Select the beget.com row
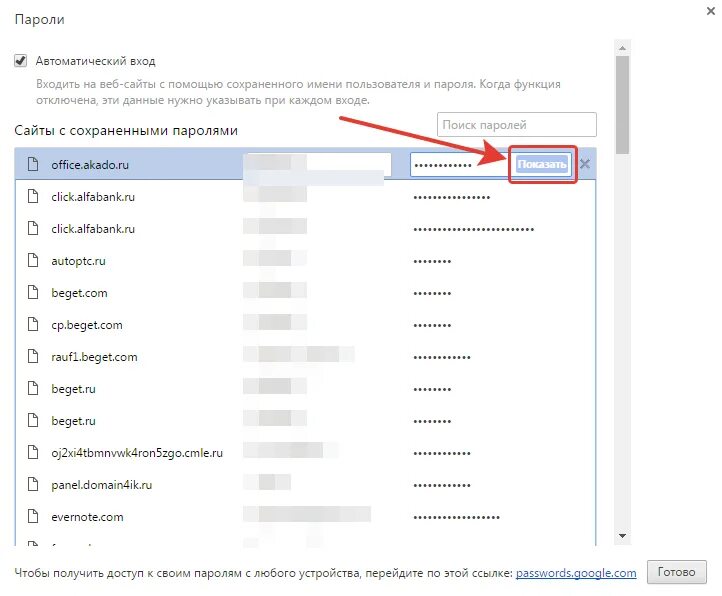Image resolution: width=722 pixels, height=596 pixels. (305, 293)
